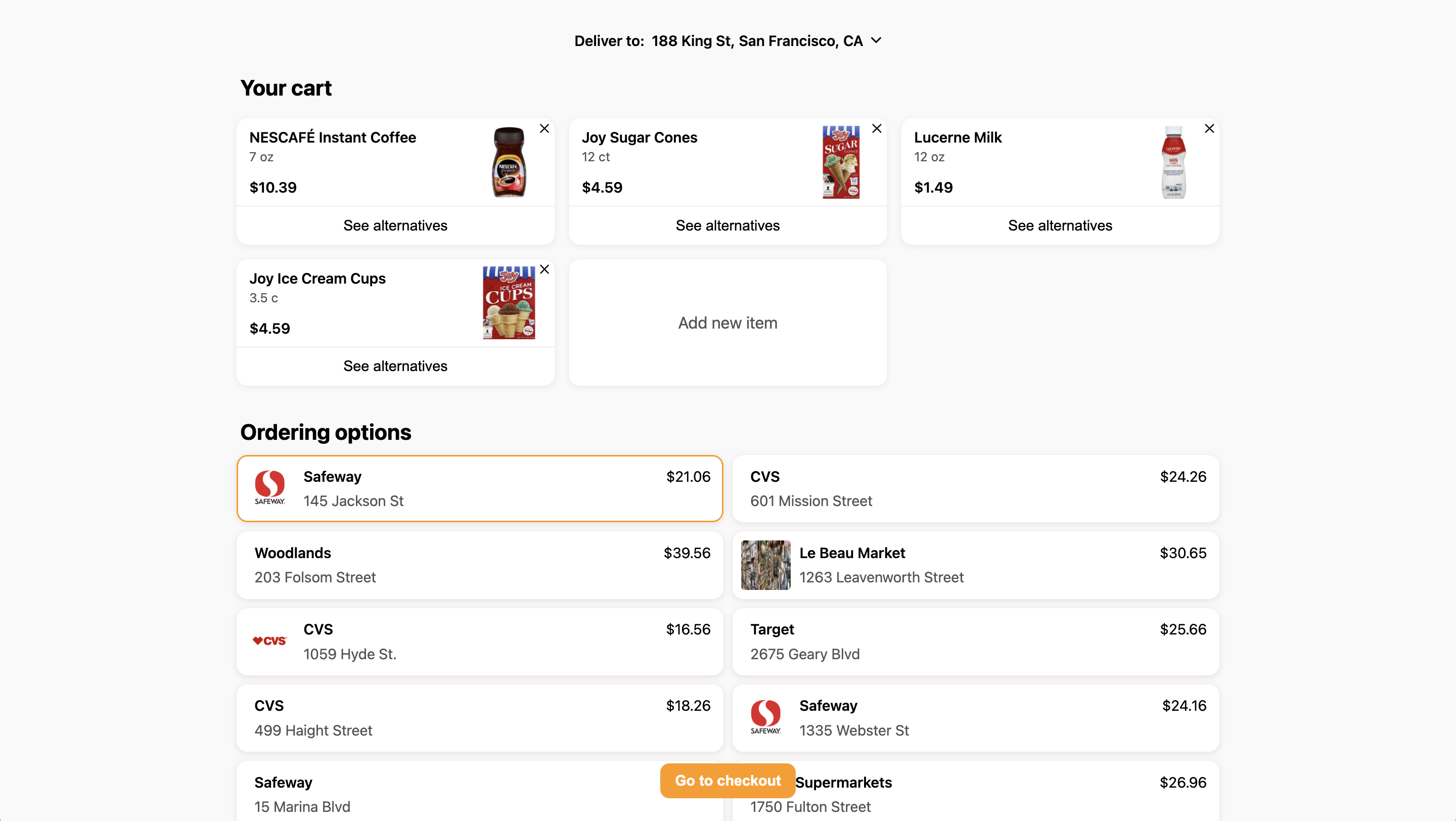Go to checkout
Viewport: 1456px width, 821px height.
727,781
